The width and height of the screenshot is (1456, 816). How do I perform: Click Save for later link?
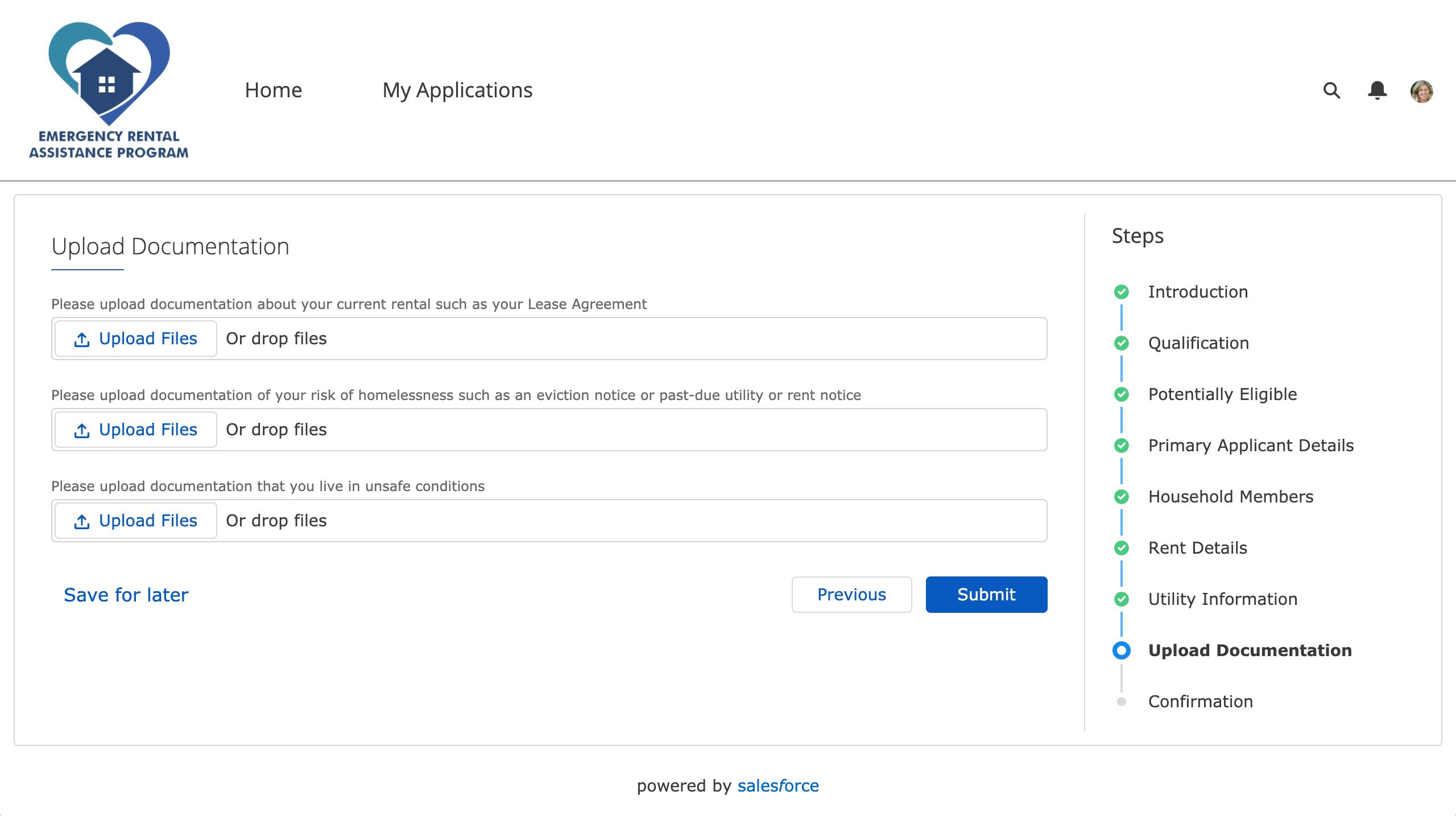[126, 595]
